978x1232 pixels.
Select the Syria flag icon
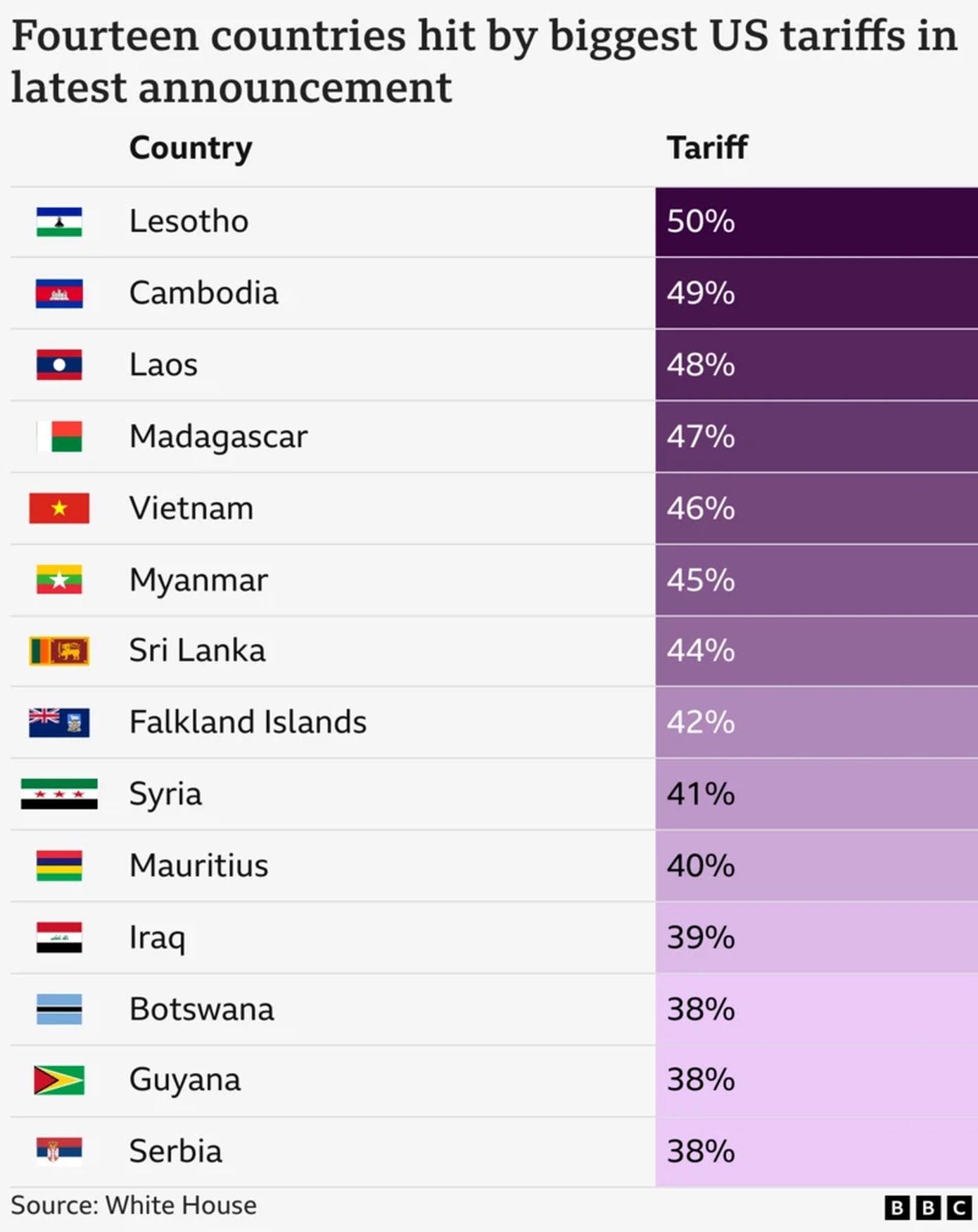point(59,794)
